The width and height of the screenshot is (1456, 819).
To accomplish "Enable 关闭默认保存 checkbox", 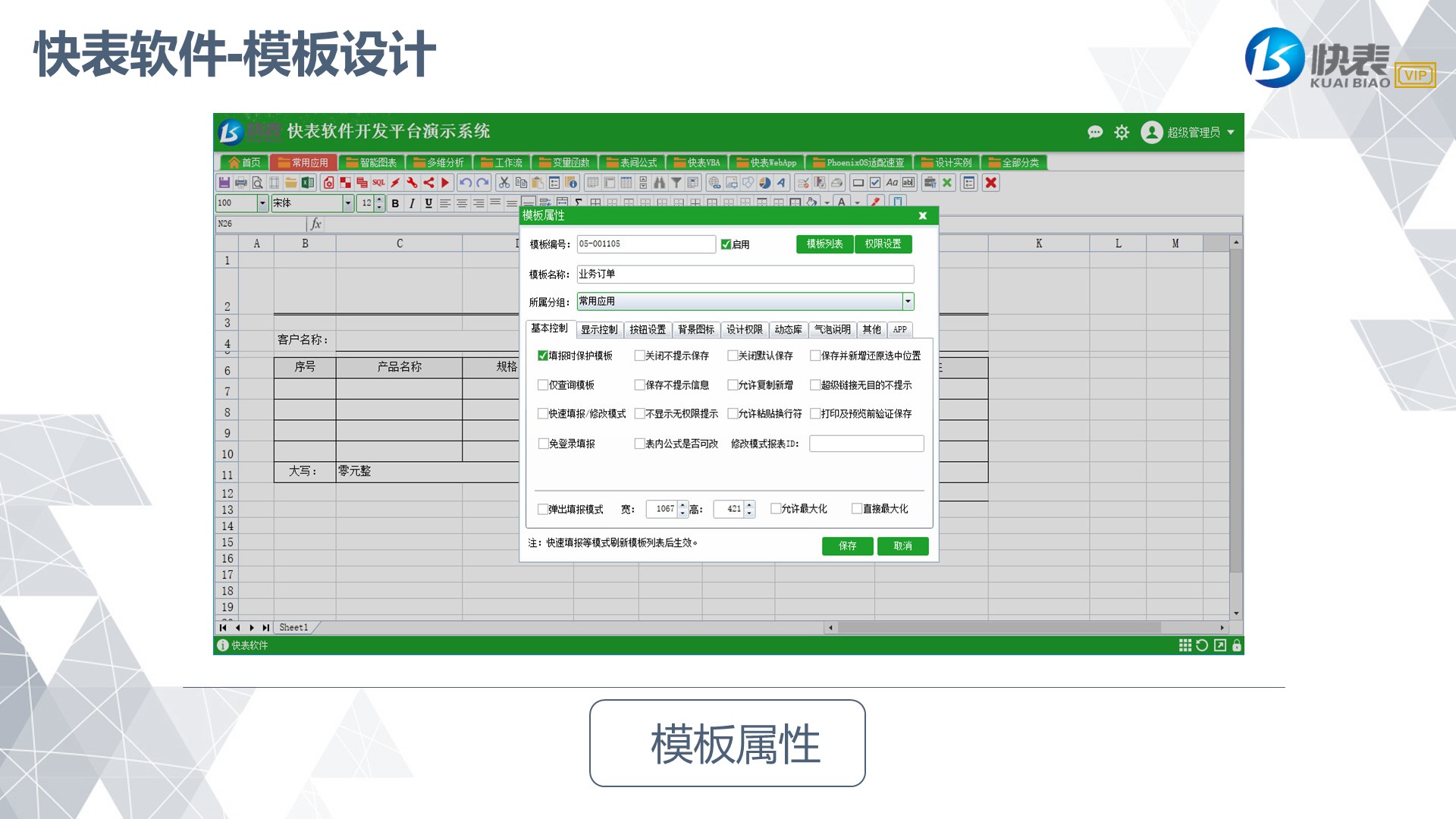I will 733,356.
